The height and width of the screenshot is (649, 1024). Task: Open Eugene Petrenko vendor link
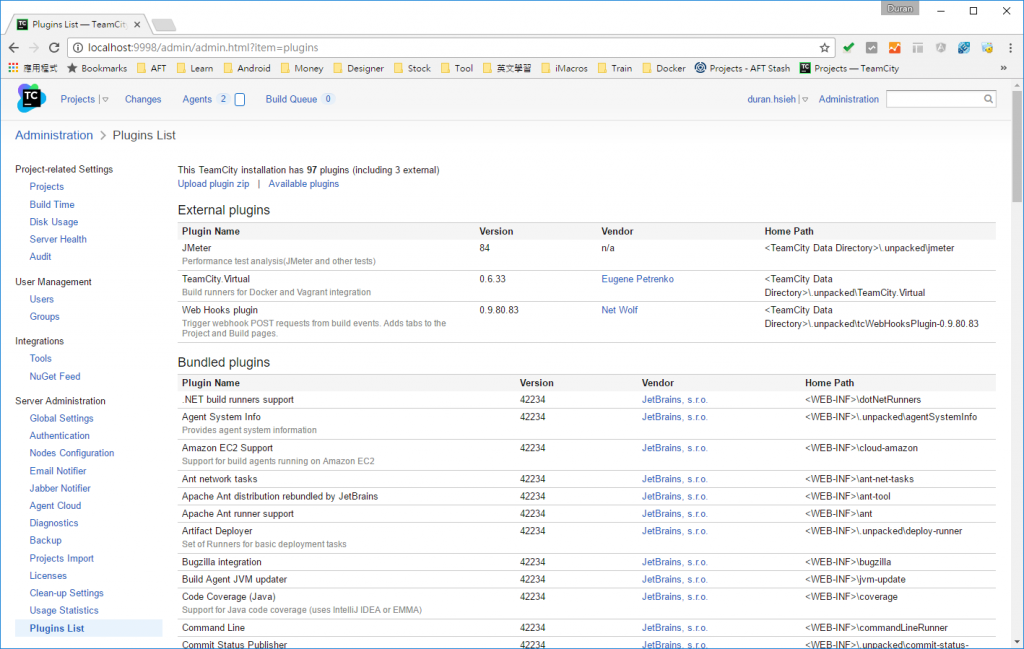pyautogui.click(x=637, y=279)
